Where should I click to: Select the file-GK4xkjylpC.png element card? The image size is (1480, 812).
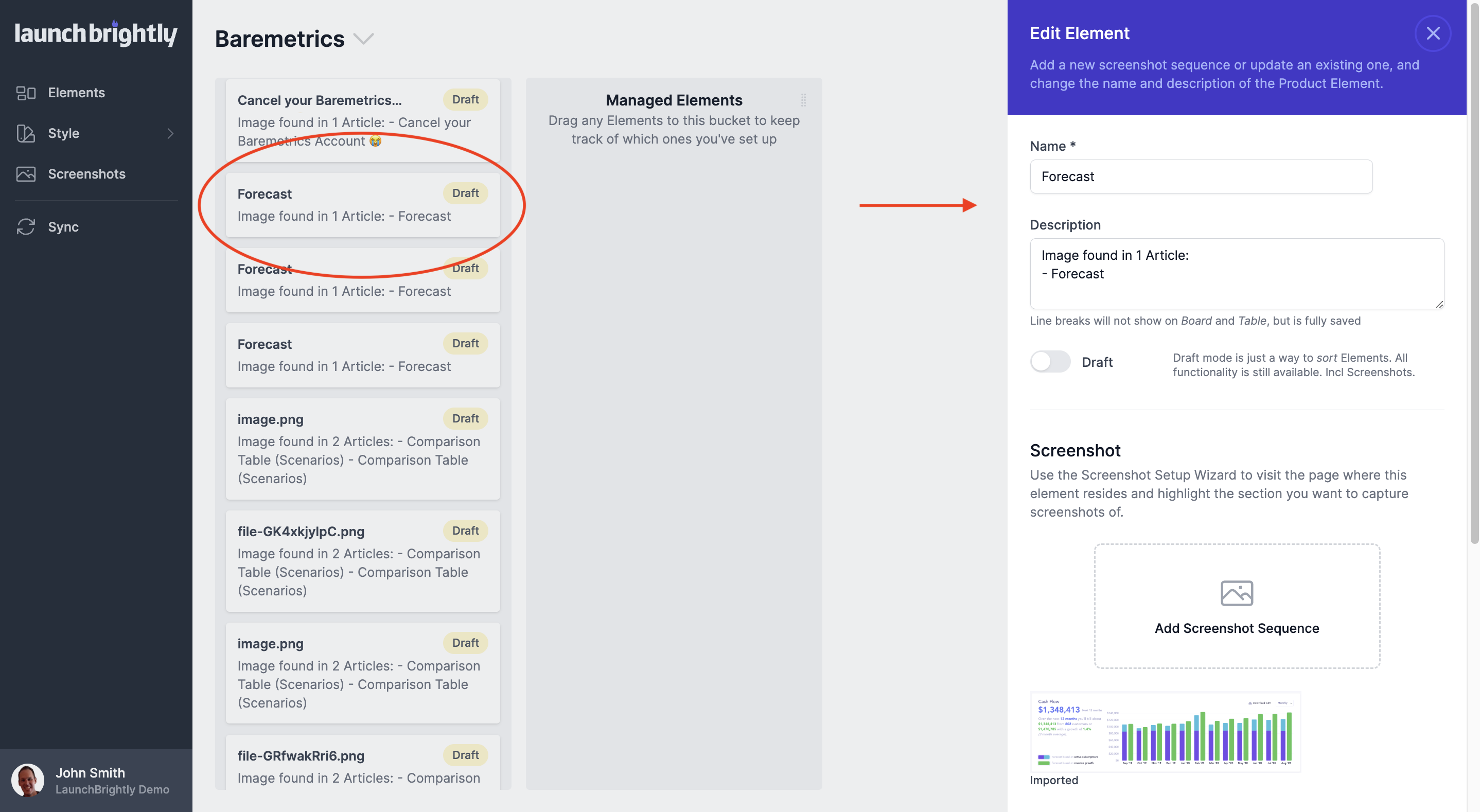click(x=363, y=560)
